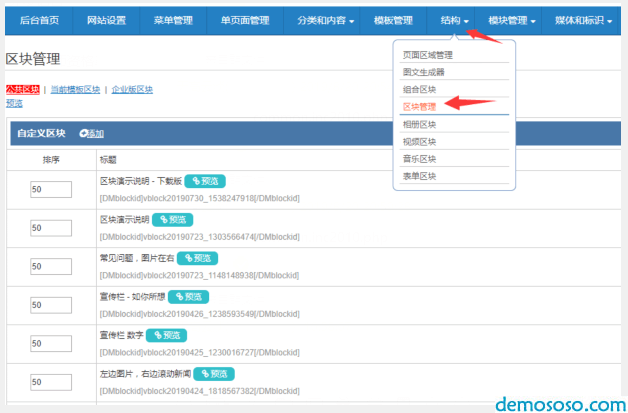The height and width of the screenshot is (413, 628).
Task: Preview the 常见问题,图片在右 block
Action: point(197,258)
